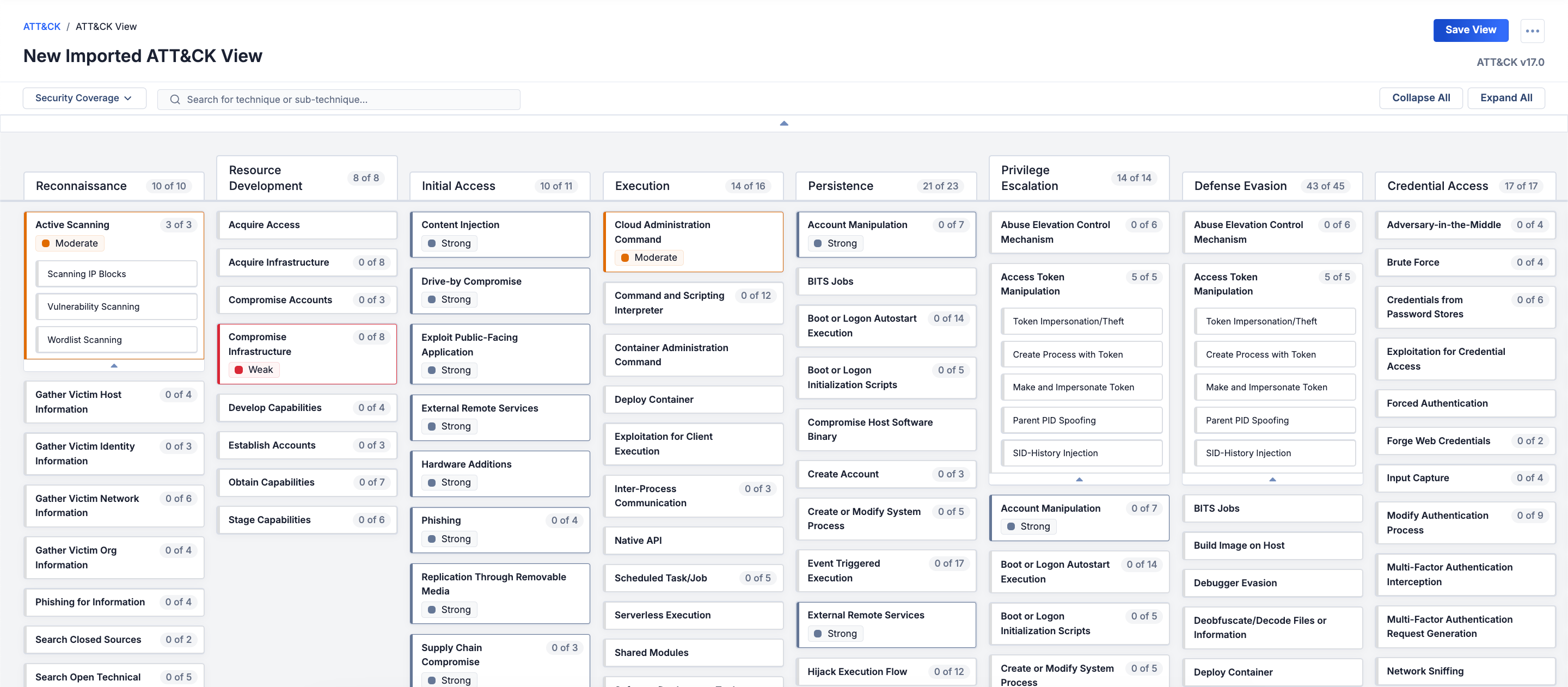Click the magnifier search icon
This screenshot has height=687, width=1568.
175,99
